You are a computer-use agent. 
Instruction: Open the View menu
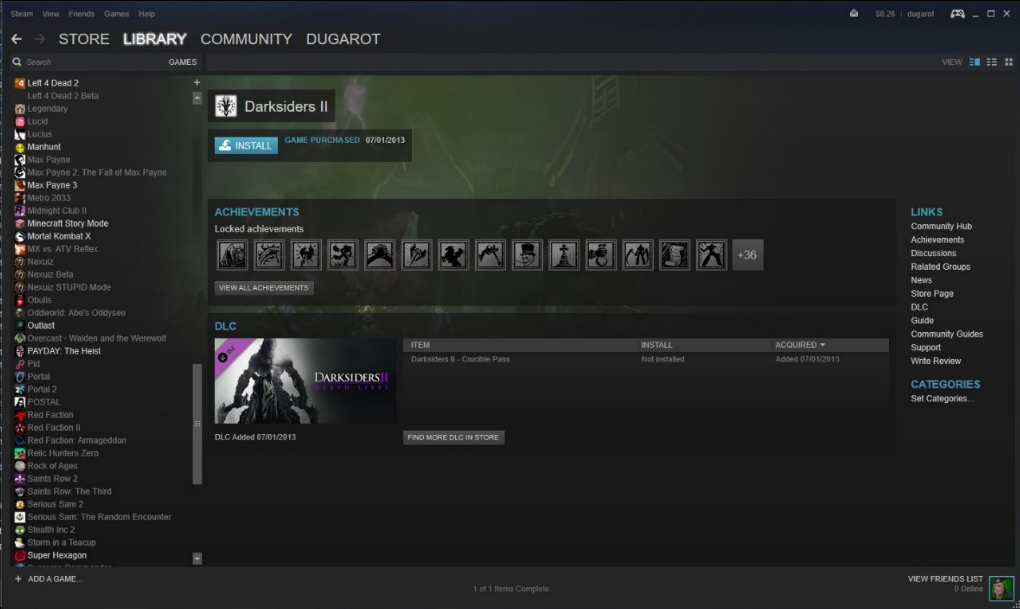click(x=51, y=14)
